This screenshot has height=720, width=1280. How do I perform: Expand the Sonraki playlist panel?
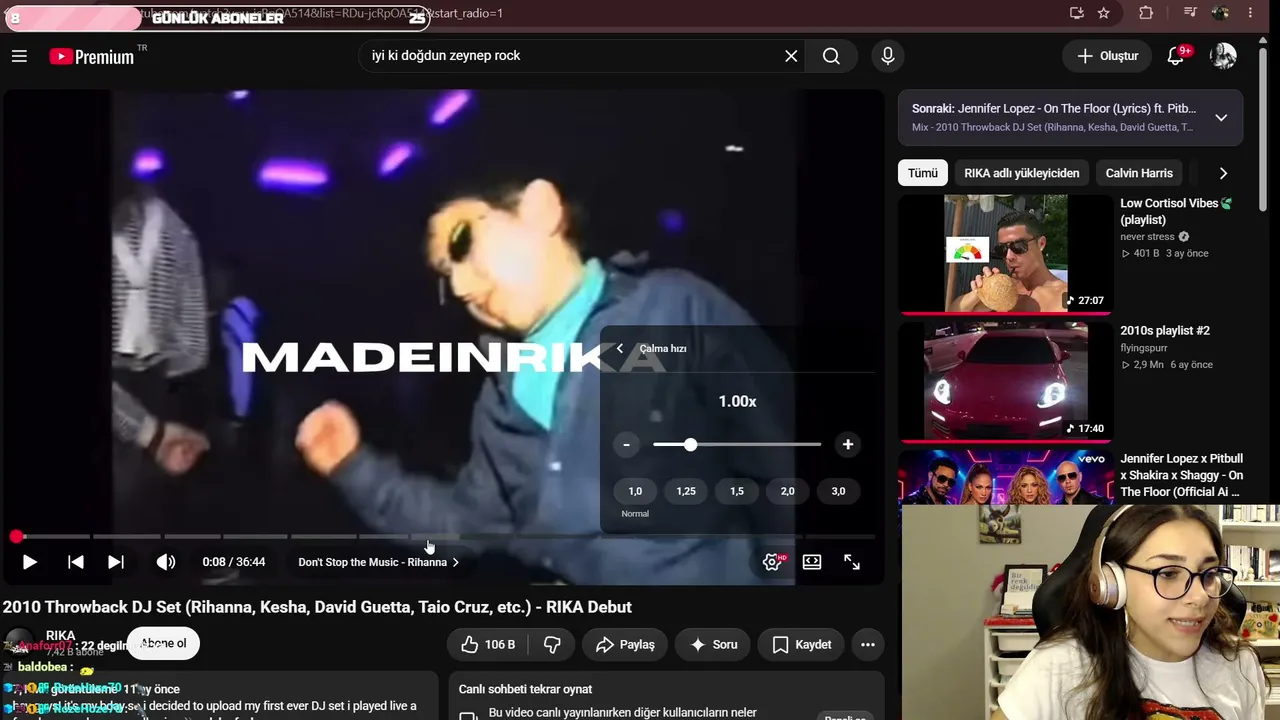pos(1221,118)
